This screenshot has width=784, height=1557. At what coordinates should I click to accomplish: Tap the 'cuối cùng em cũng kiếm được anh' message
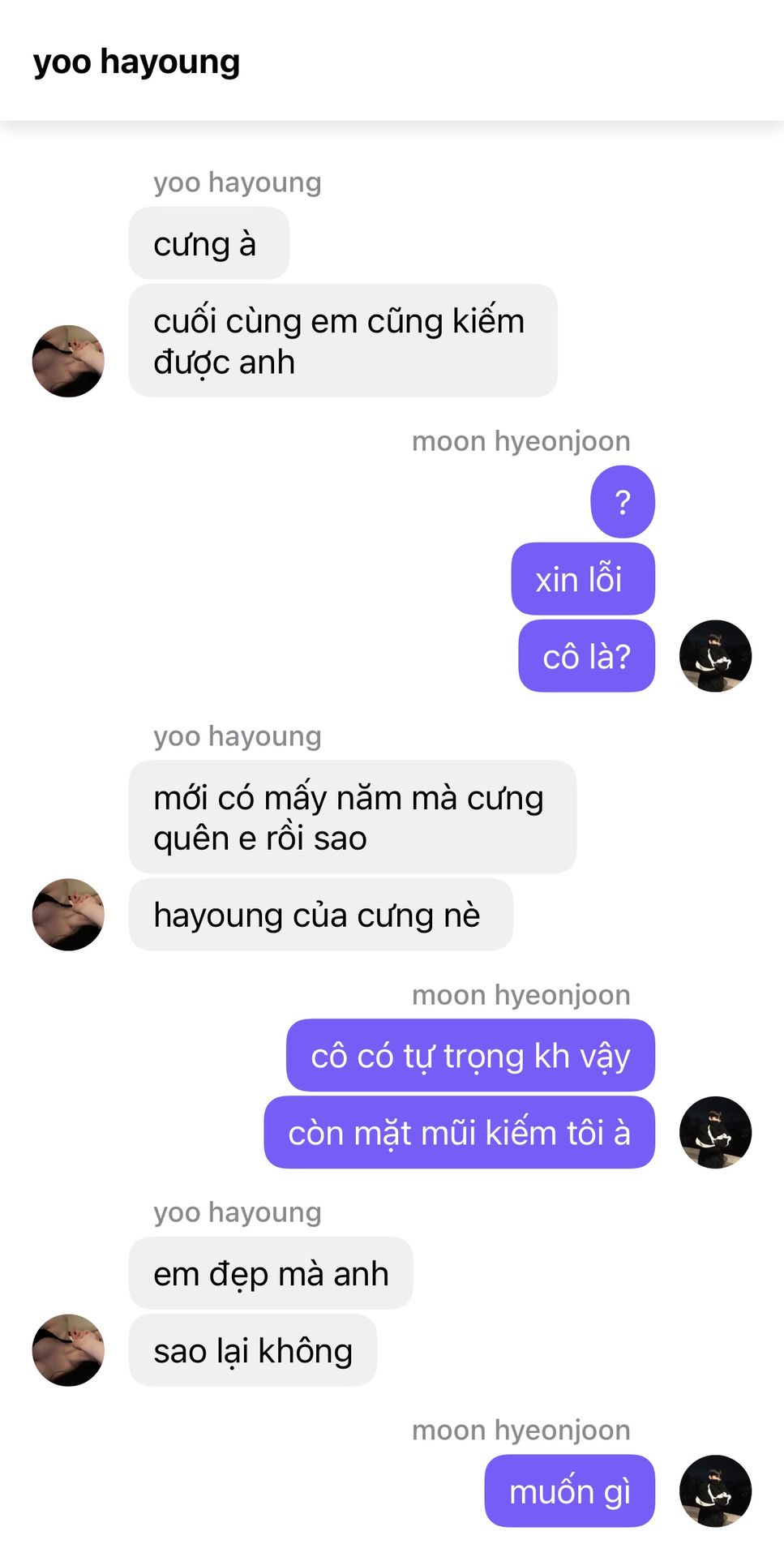(x=343, y=341)
